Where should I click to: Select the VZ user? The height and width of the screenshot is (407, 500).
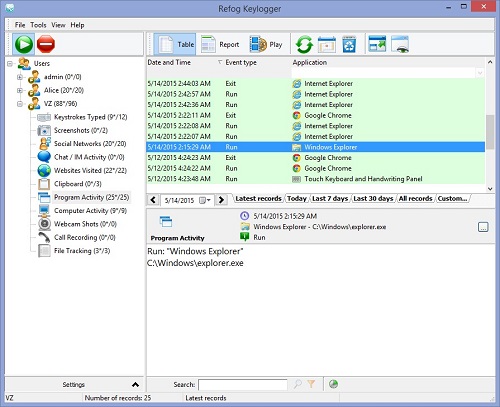(60, 104)
